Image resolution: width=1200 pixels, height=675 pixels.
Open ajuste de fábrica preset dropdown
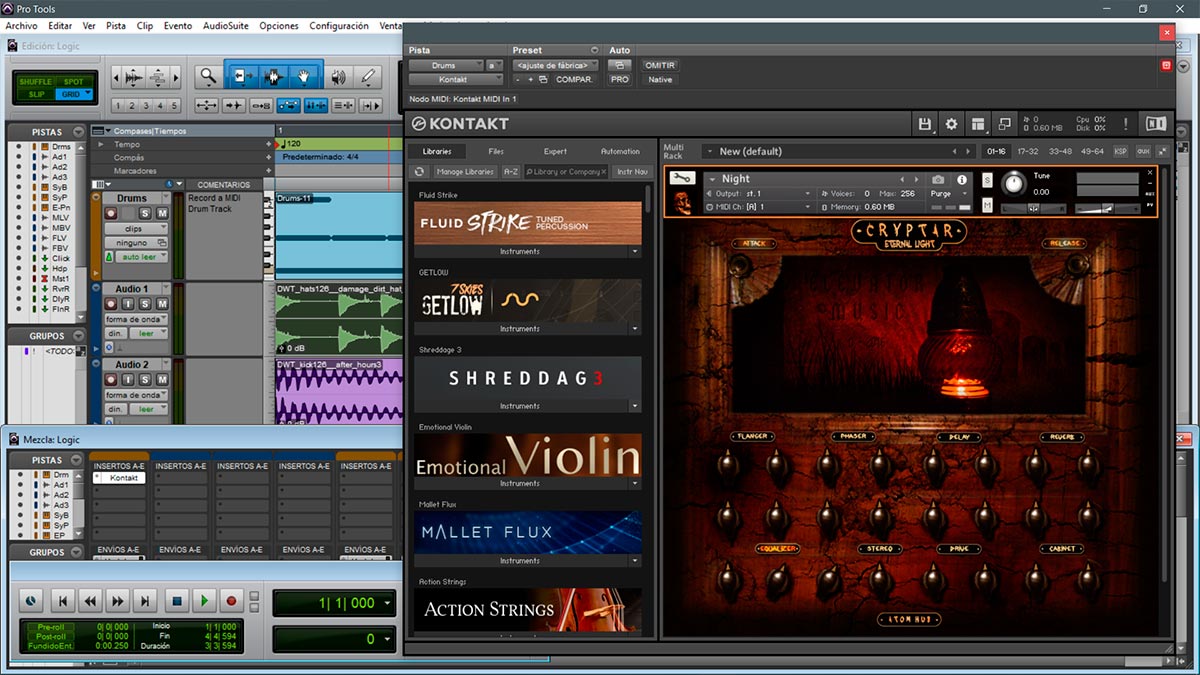click(x=556, y=65)
